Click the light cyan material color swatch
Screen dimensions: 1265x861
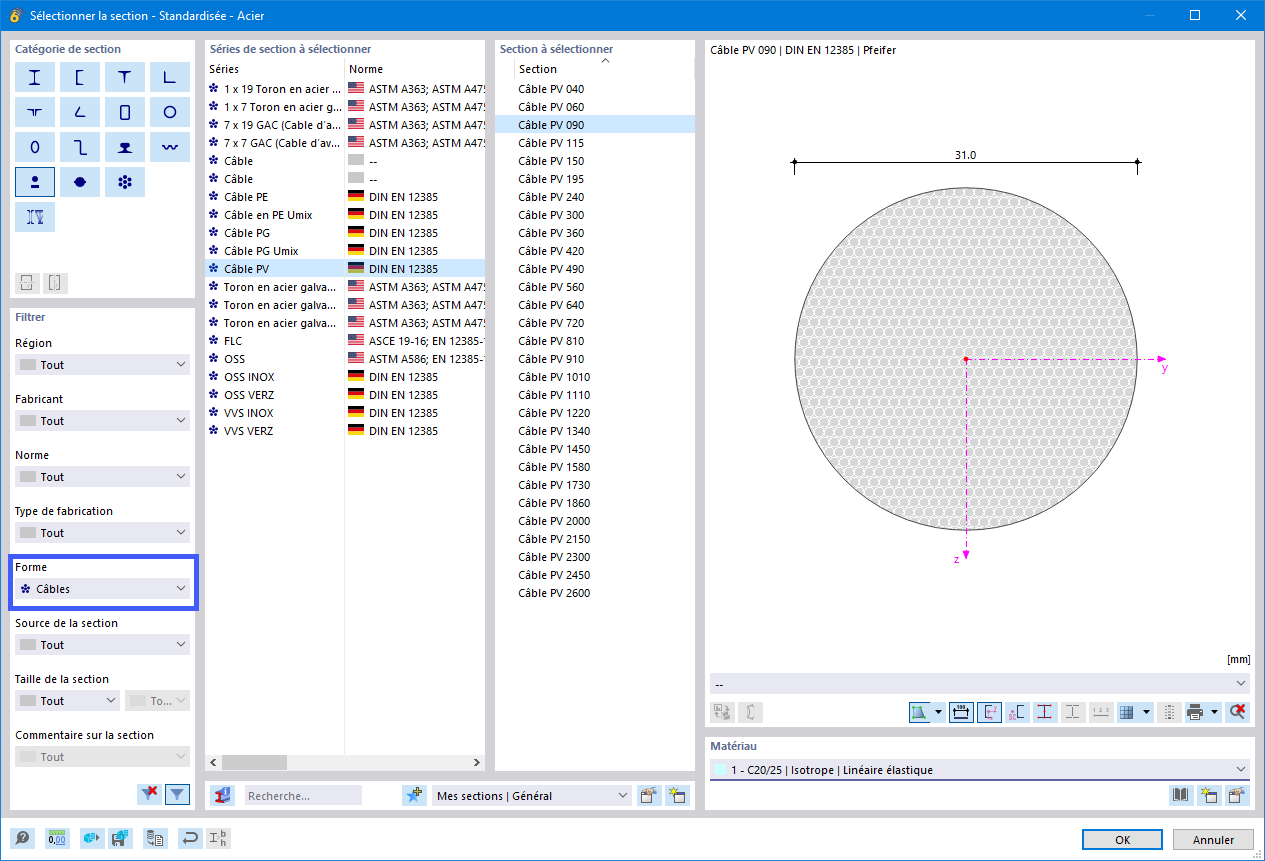721,770
